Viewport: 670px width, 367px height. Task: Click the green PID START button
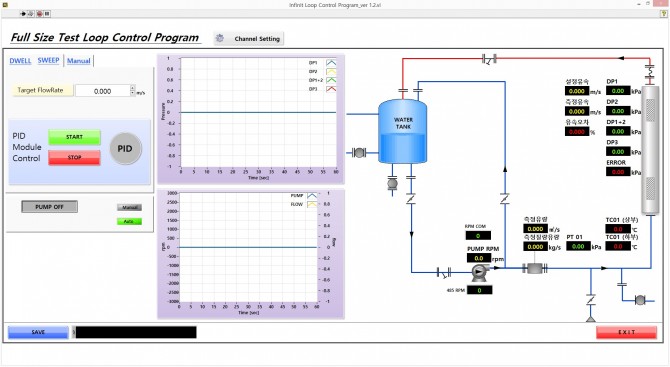74,137
